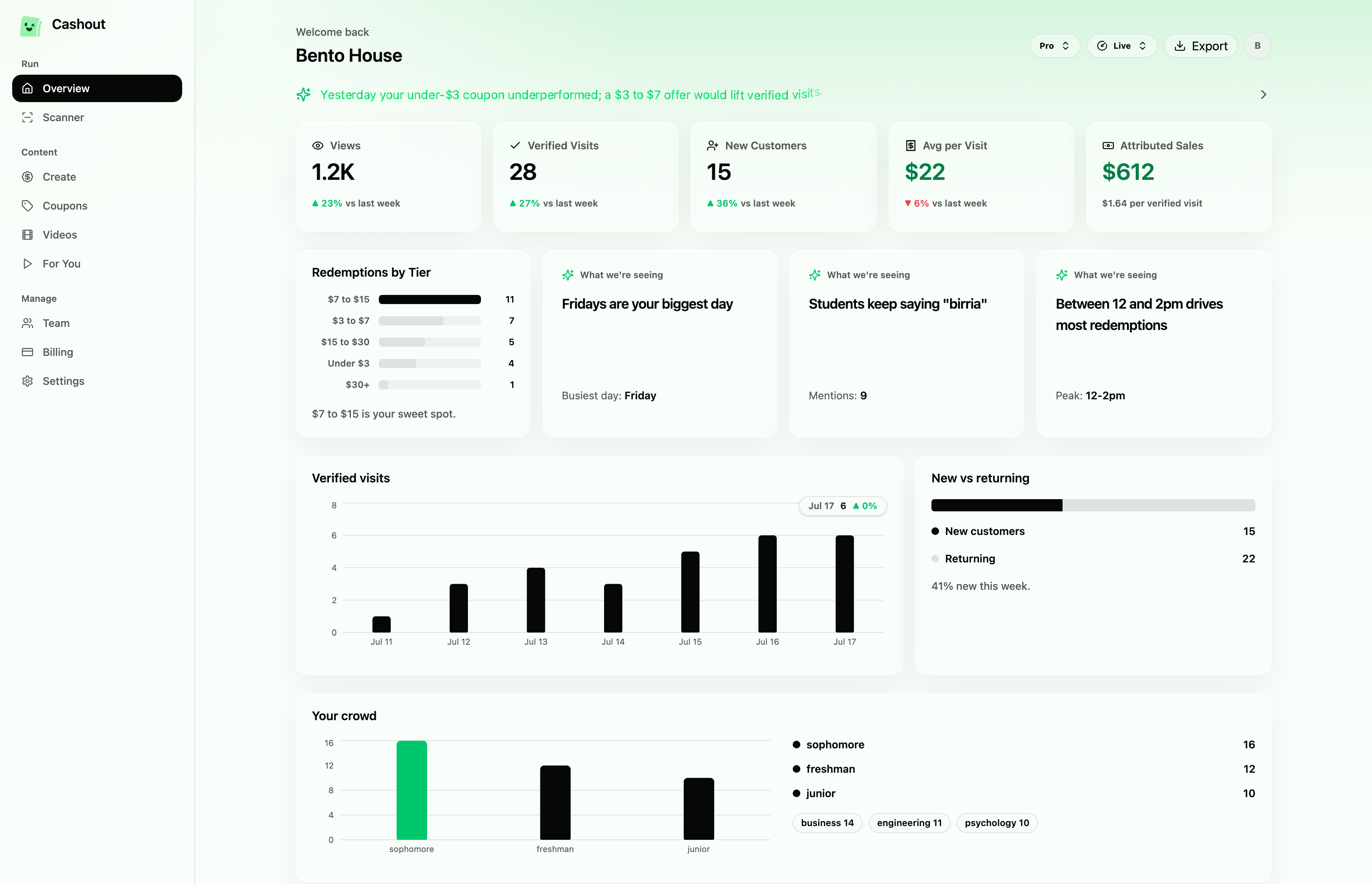This screenshot has height=884, width=1372.
Task: Click the Attributed Sales cash icon
Action: [1108, 146]
